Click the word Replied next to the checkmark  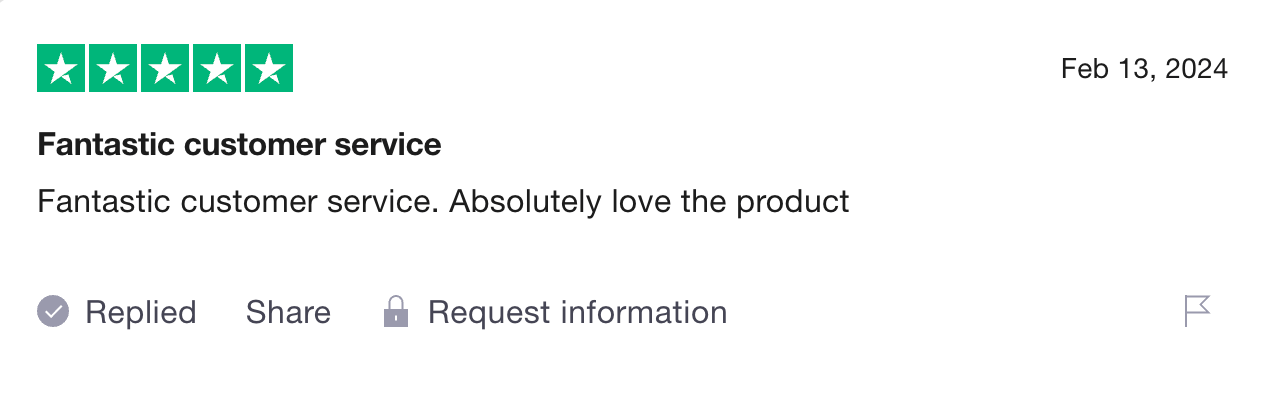click(141, 312)
